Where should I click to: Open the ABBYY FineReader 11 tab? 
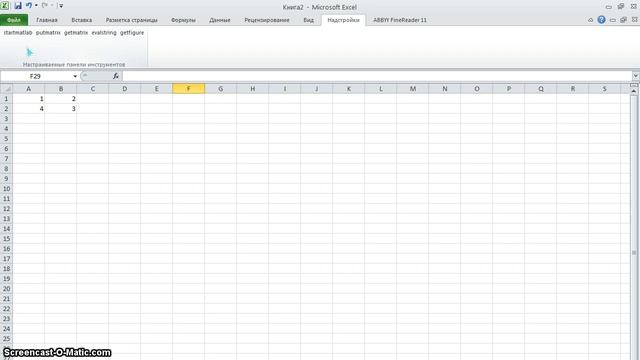click(x=400, y=20)
